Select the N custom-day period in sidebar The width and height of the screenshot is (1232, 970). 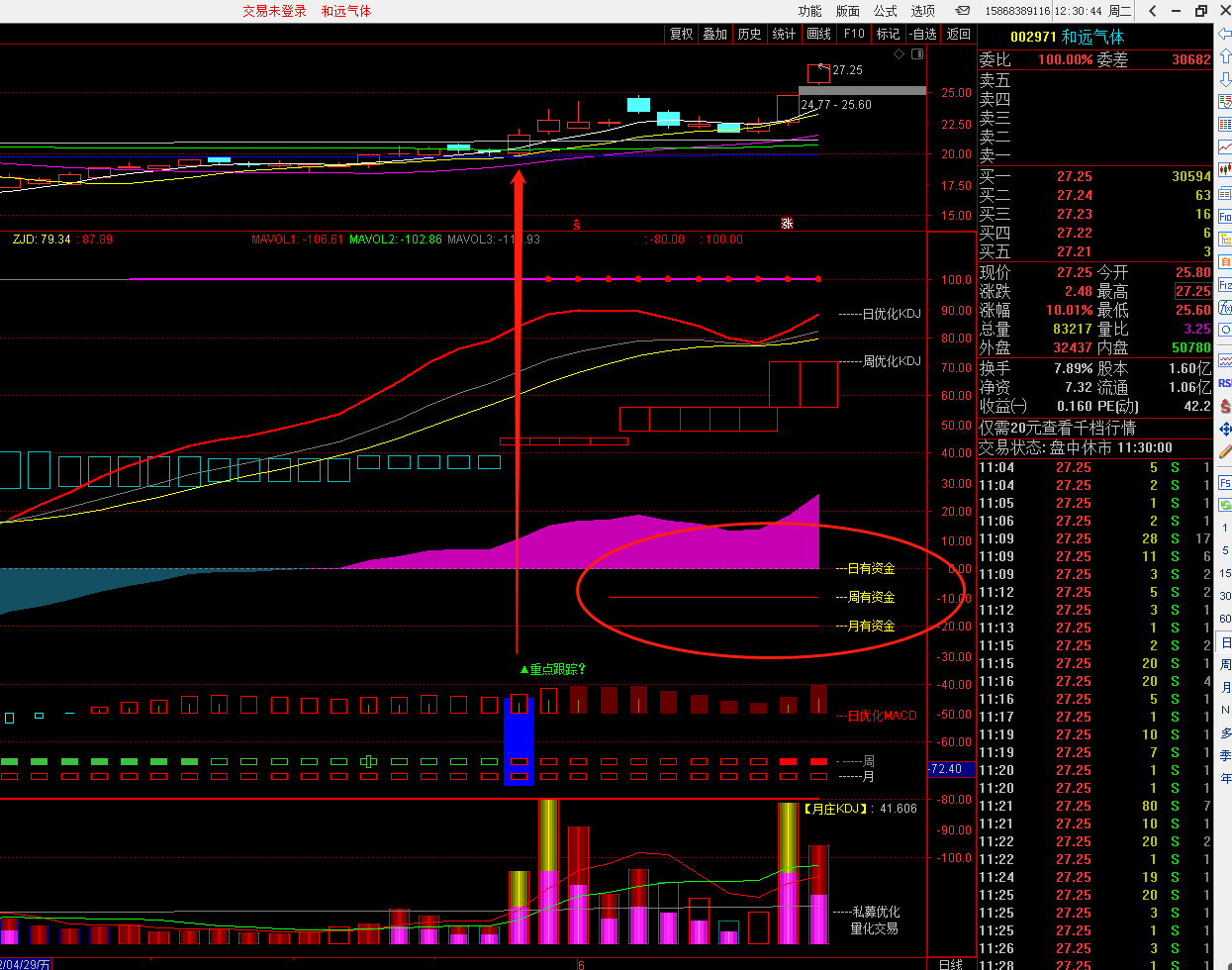pyautogui.click(x=1225, y=711)
